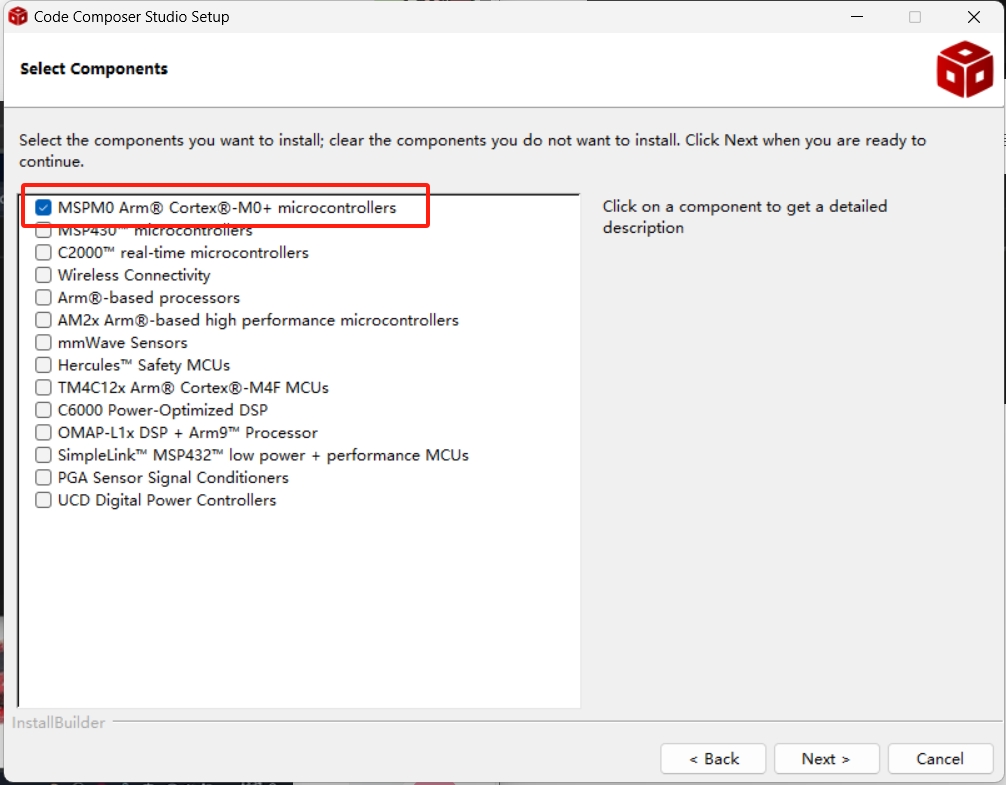Image resolution: width=1006 pixels, height=785 pixels.
Task: Check the C2000 real-time microcontrollers checkbox
Action: (43, 252)
